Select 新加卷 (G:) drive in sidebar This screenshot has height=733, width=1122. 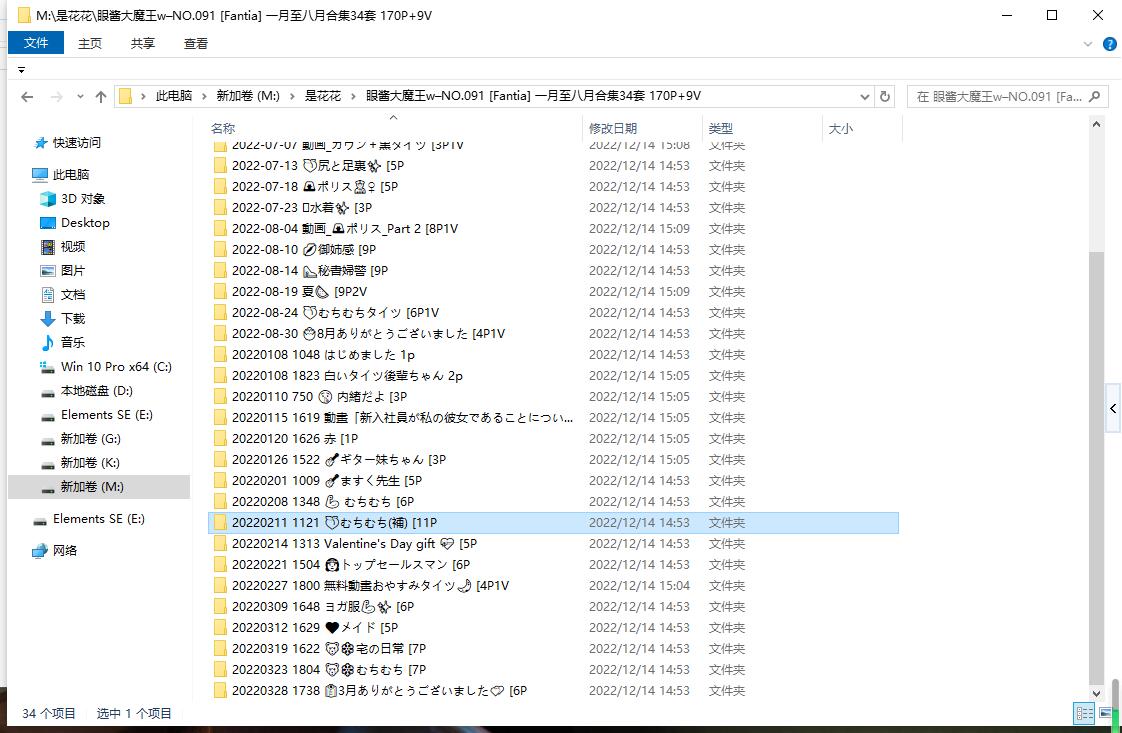click(x=90, y=439)
